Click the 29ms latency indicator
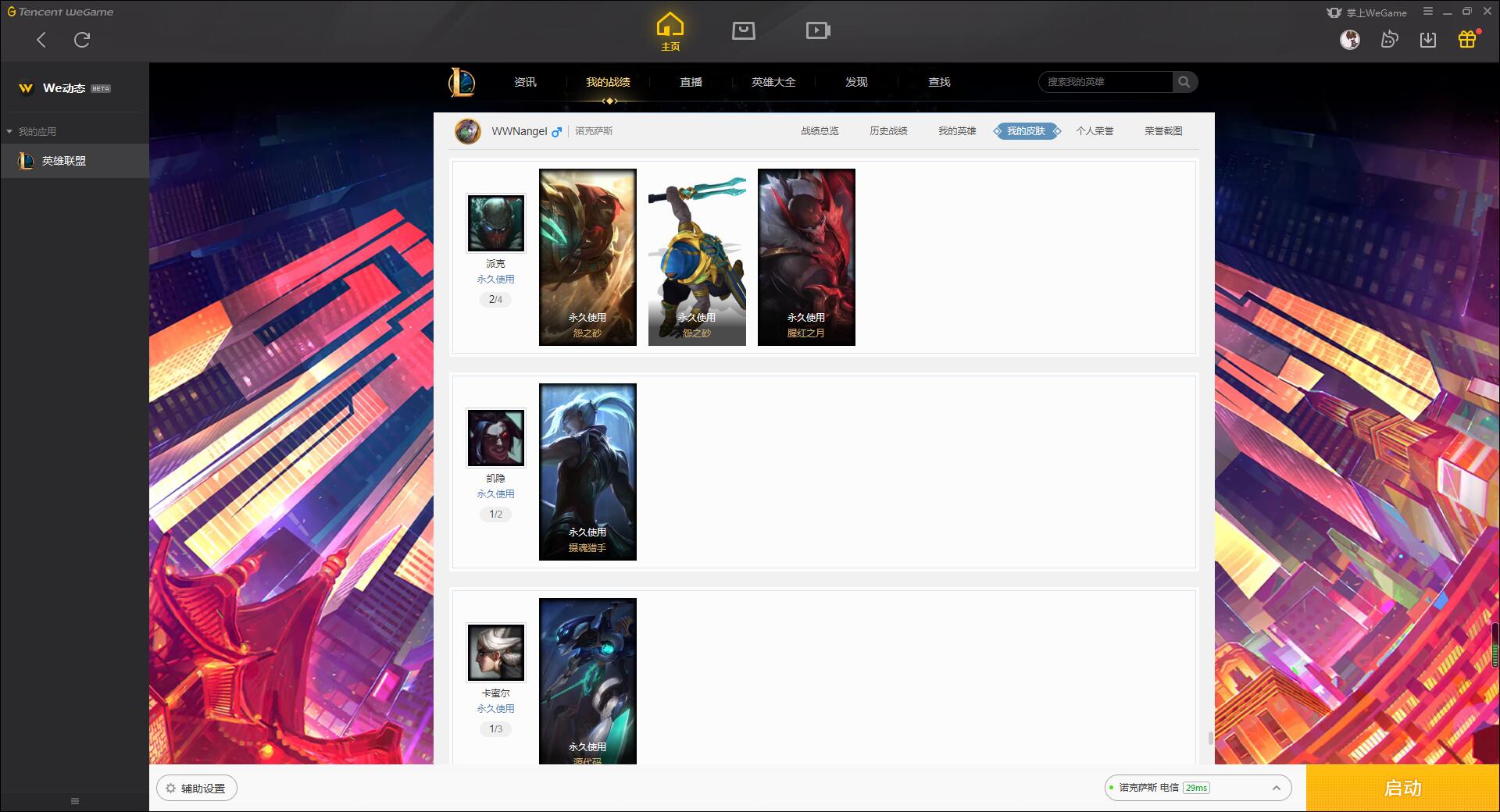The height and width of the screenshot is (812, 1500). click(1196, 788)
